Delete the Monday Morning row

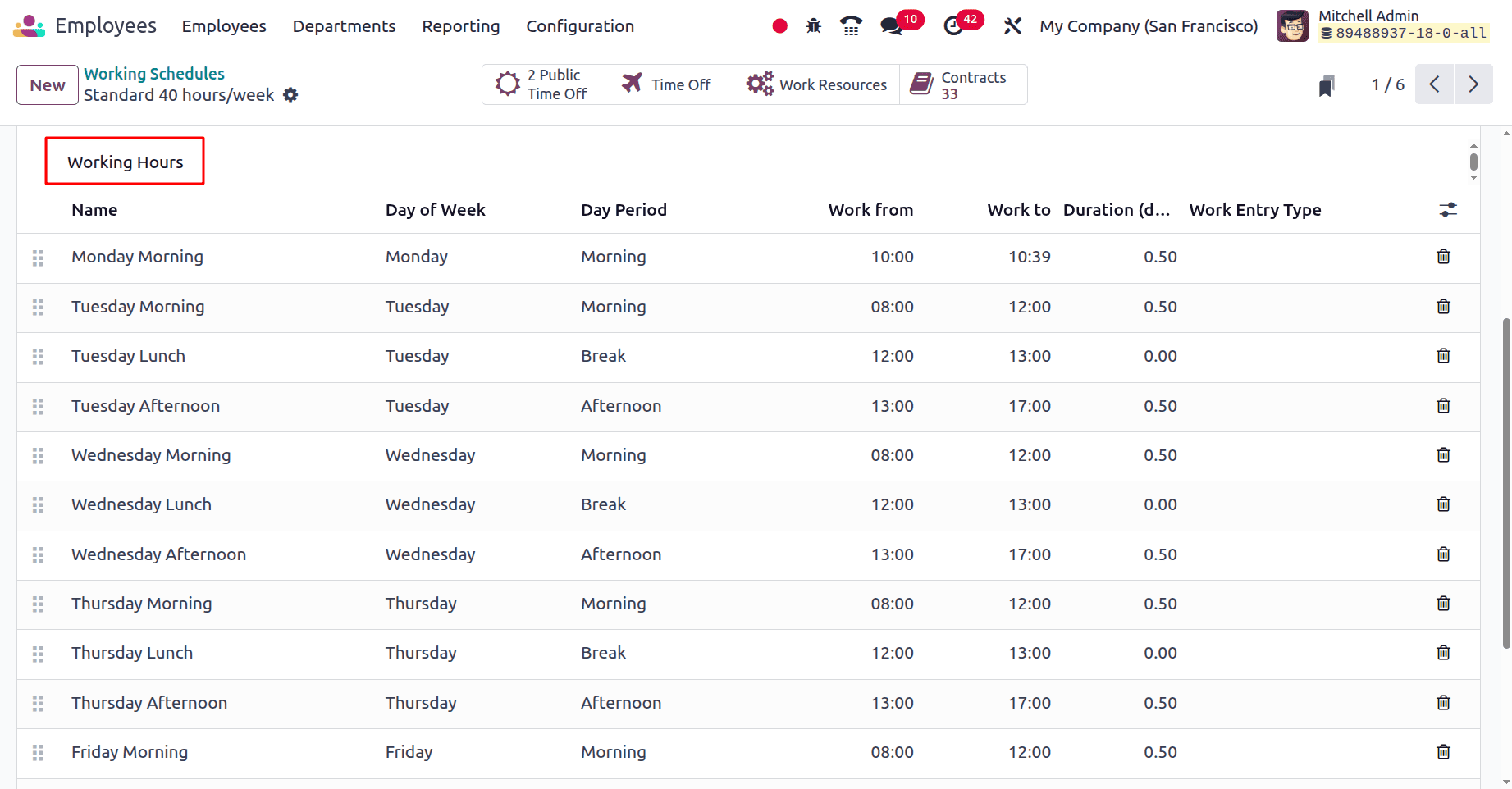coord(1443,257)
